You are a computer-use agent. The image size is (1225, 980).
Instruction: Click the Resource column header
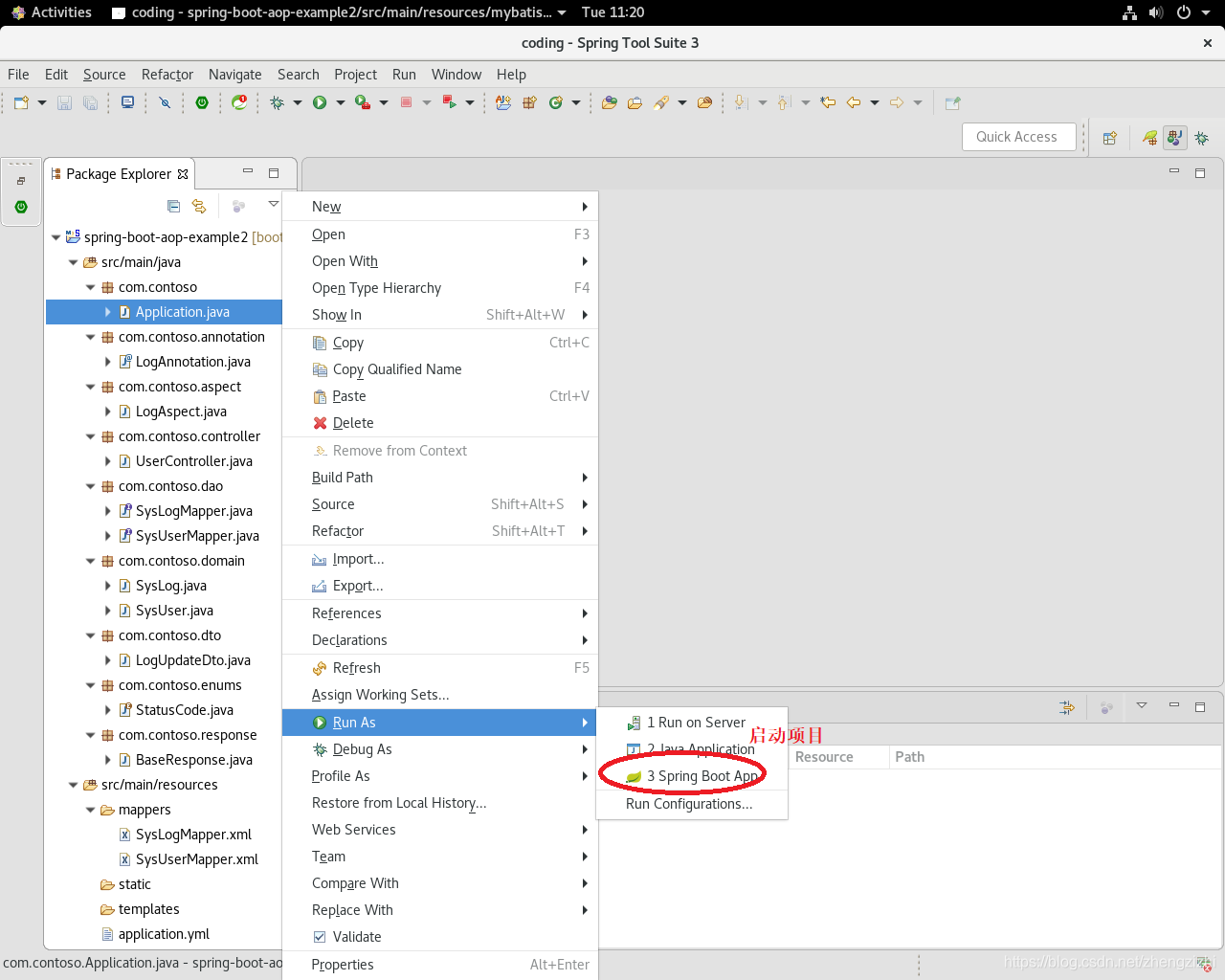pyautogui.click(x=838, y=757)
